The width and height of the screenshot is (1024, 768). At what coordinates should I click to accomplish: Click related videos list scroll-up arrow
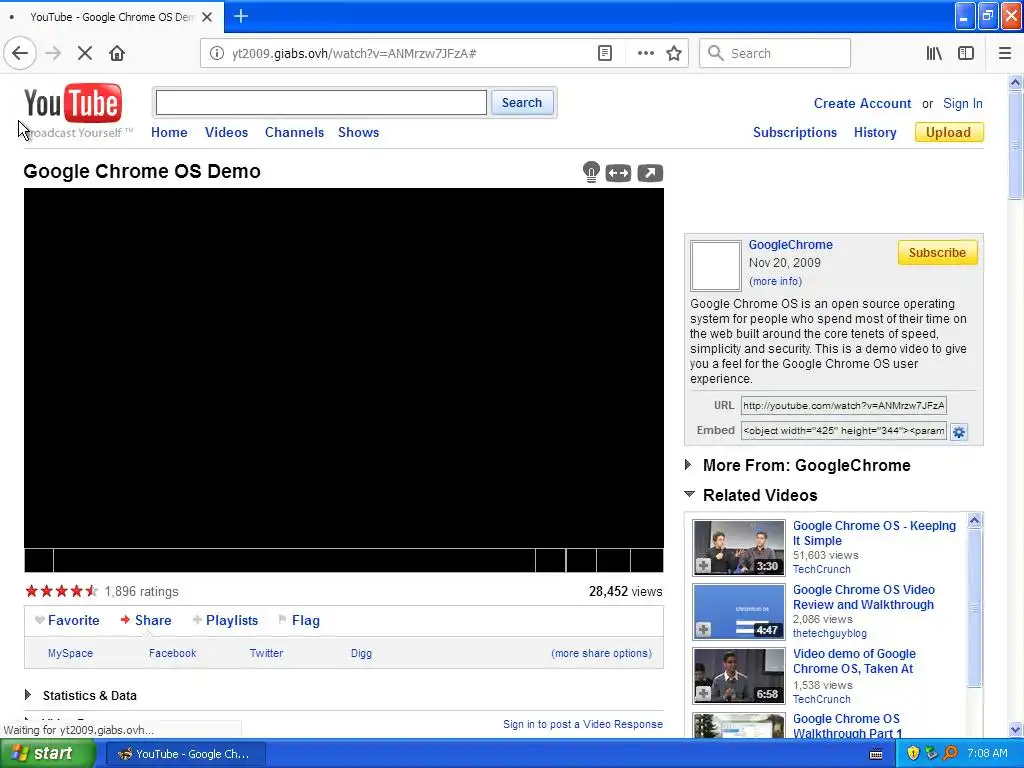pos(974,520)
